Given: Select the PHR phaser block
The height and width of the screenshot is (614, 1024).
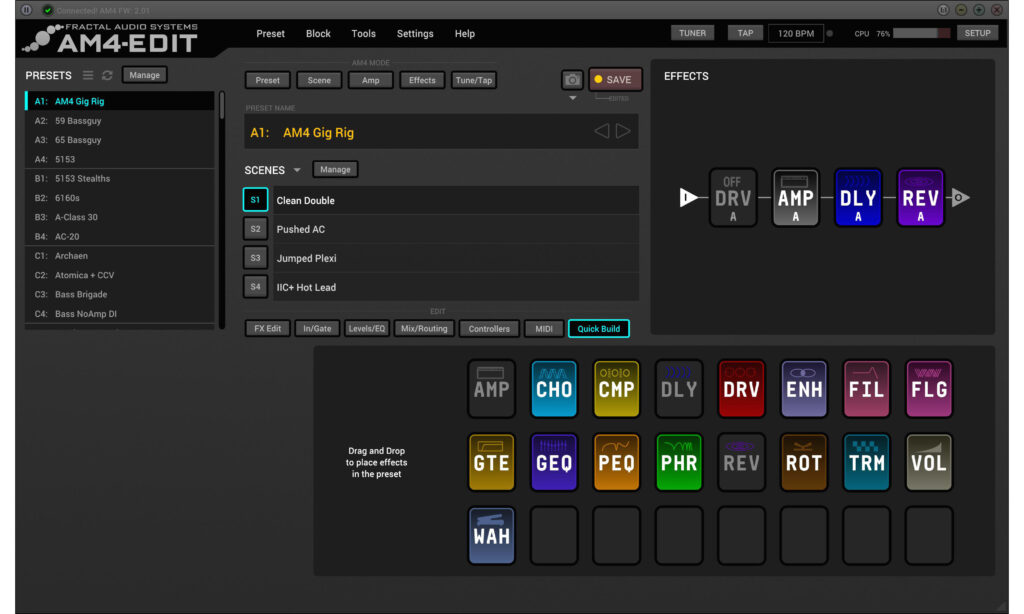Looking at the screenshot, I should [679, 462].
